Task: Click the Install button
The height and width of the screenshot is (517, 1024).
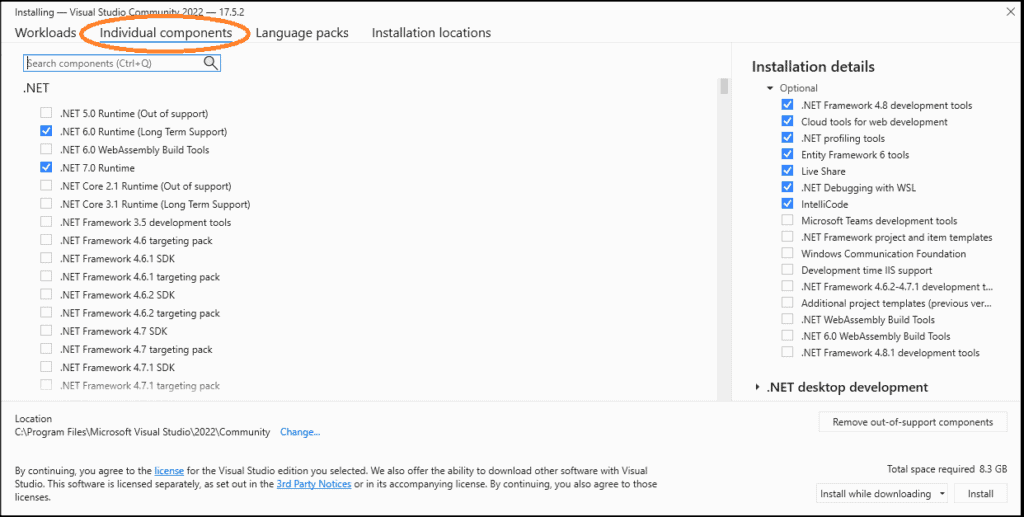Action: coord(980,494)
